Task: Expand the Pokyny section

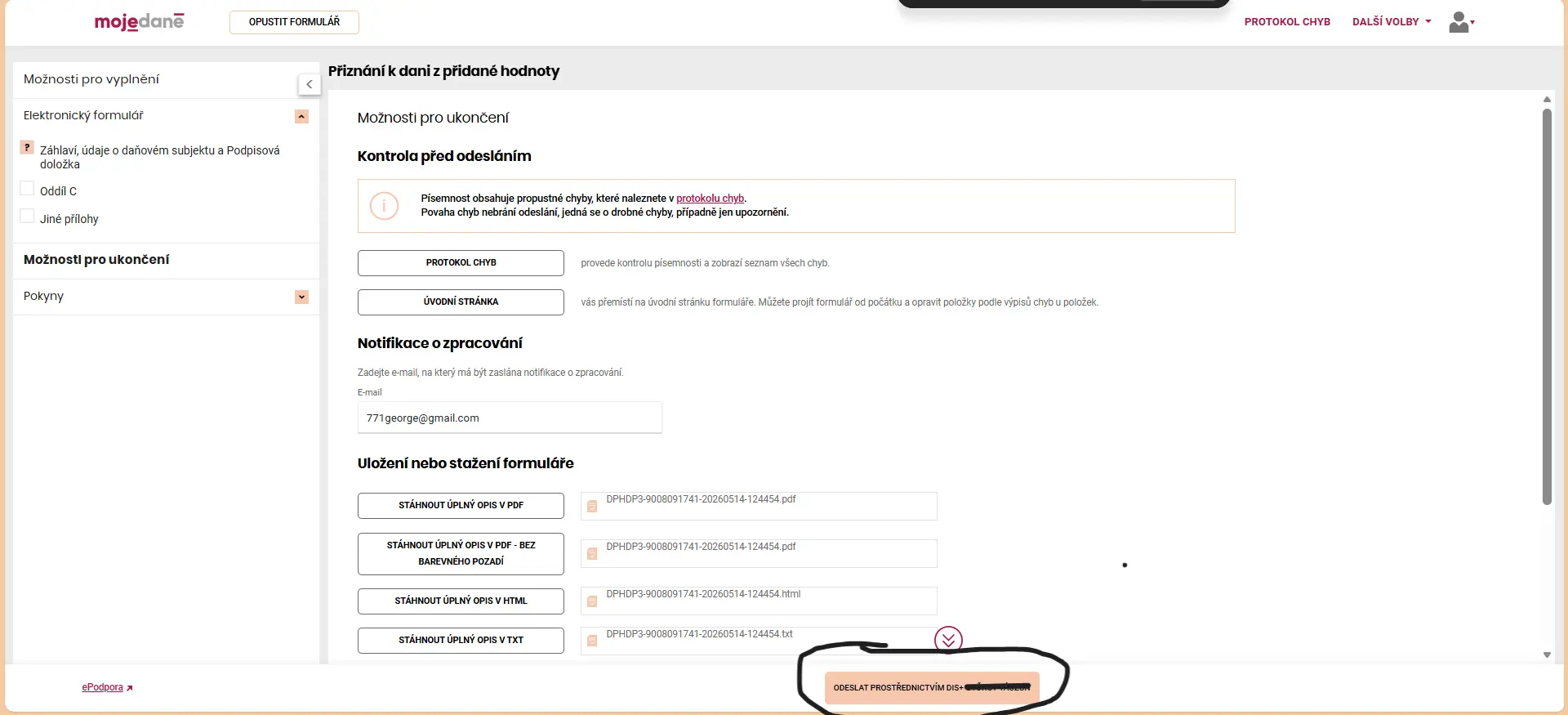Action: pos(301,297)
